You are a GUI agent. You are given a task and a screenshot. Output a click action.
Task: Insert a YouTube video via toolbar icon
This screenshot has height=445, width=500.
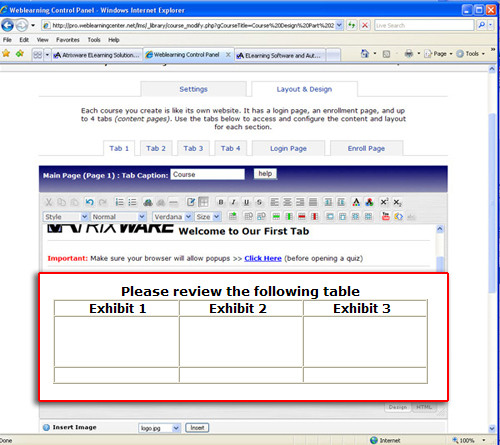coord(386,216)
